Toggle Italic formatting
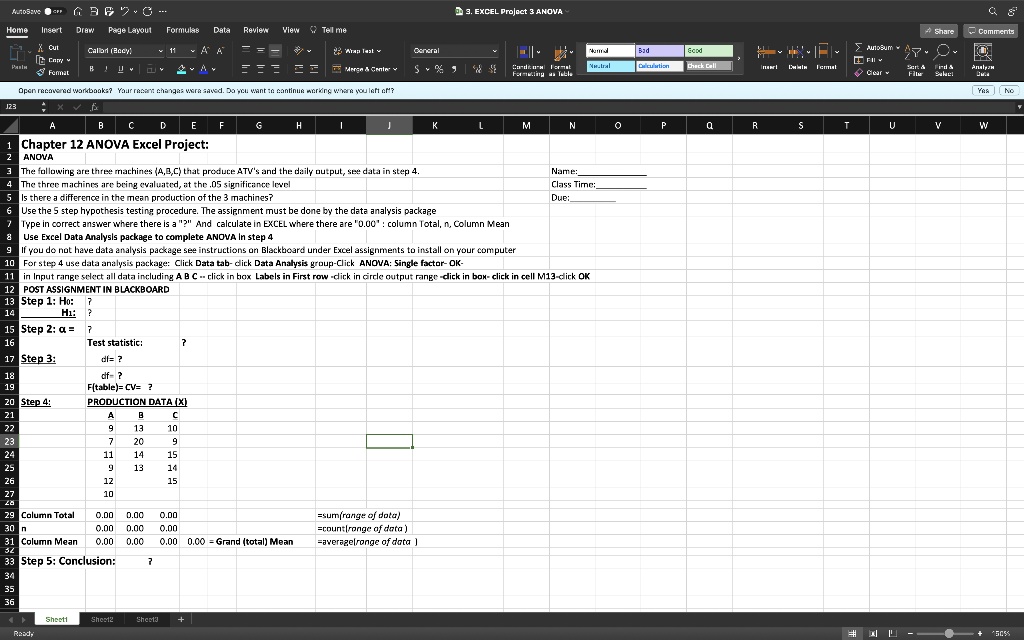This screenshot has height=640, width=1024. 106,69
